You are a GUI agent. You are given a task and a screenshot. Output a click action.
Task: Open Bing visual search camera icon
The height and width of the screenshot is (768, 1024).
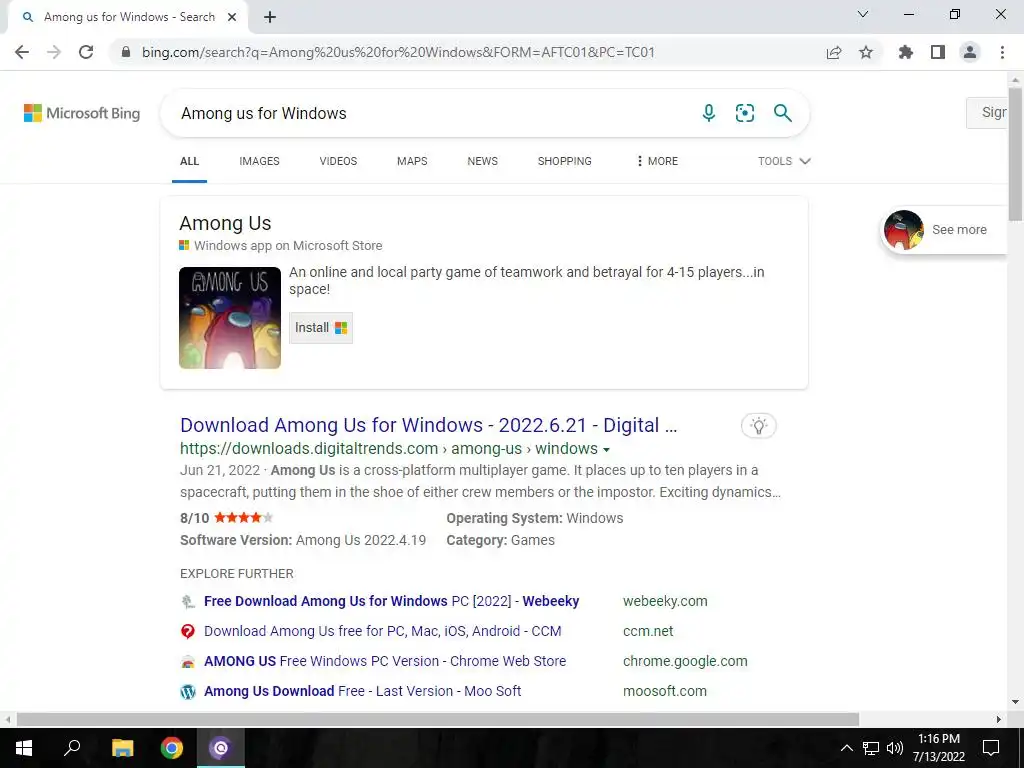point(744,113)
